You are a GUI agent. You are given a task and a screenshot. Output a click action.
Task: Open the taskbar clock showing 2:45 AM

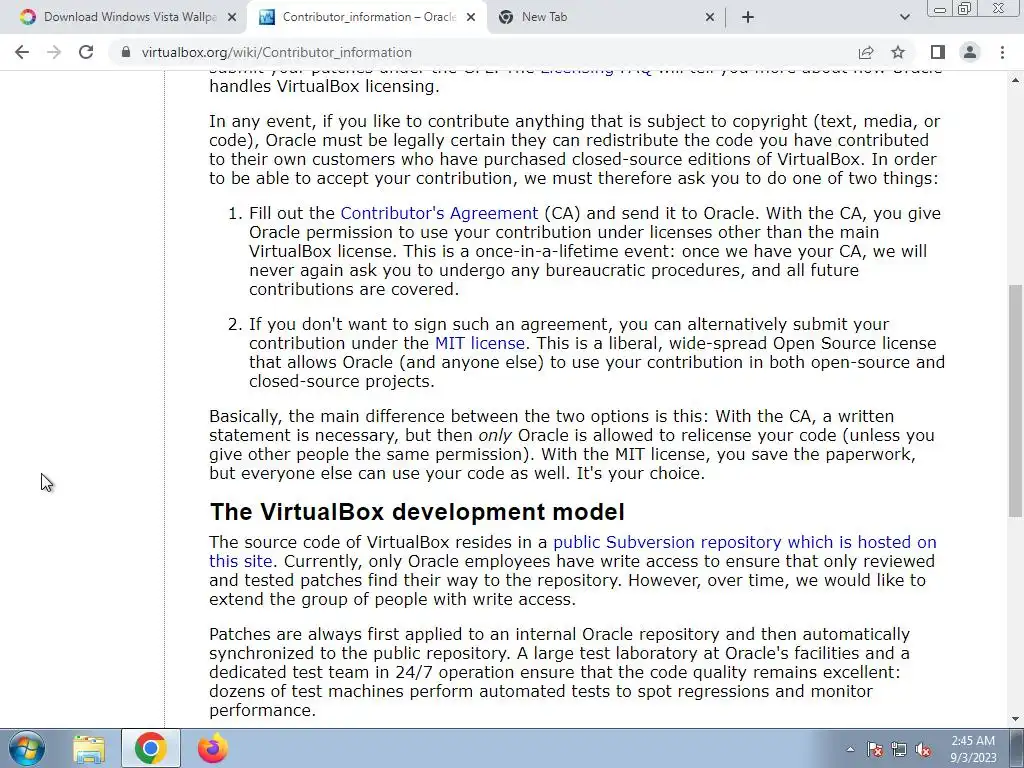tap(973, 749)
